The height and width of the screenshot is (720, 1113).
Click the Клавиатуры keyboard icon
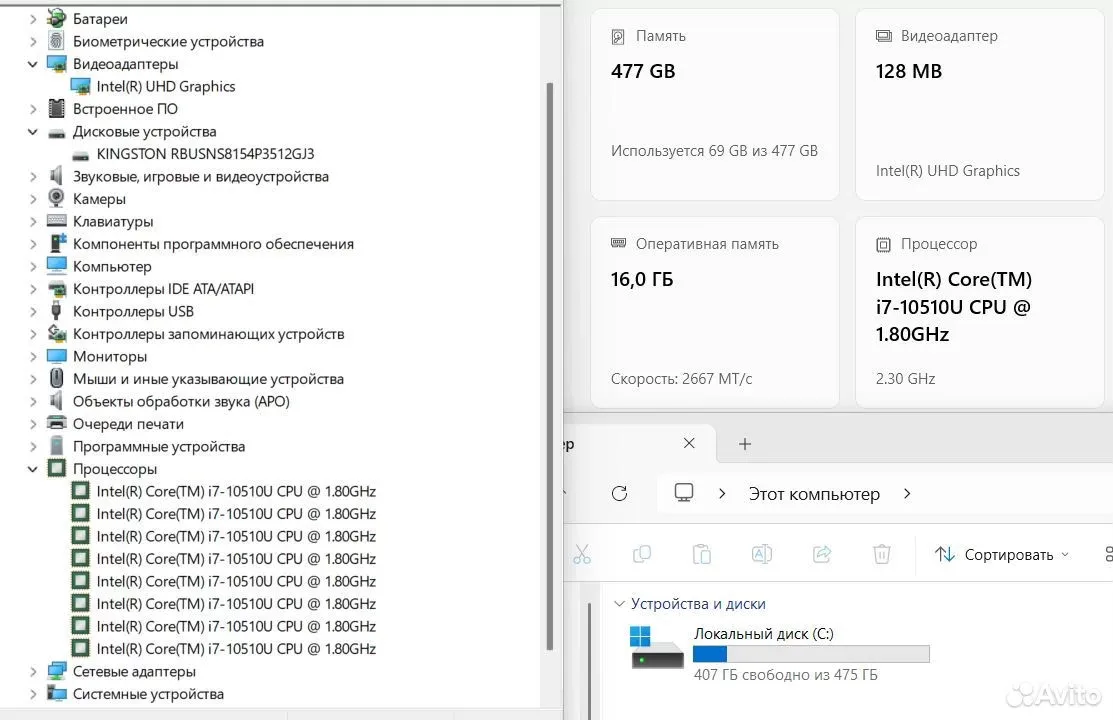(x=57, y=221)
